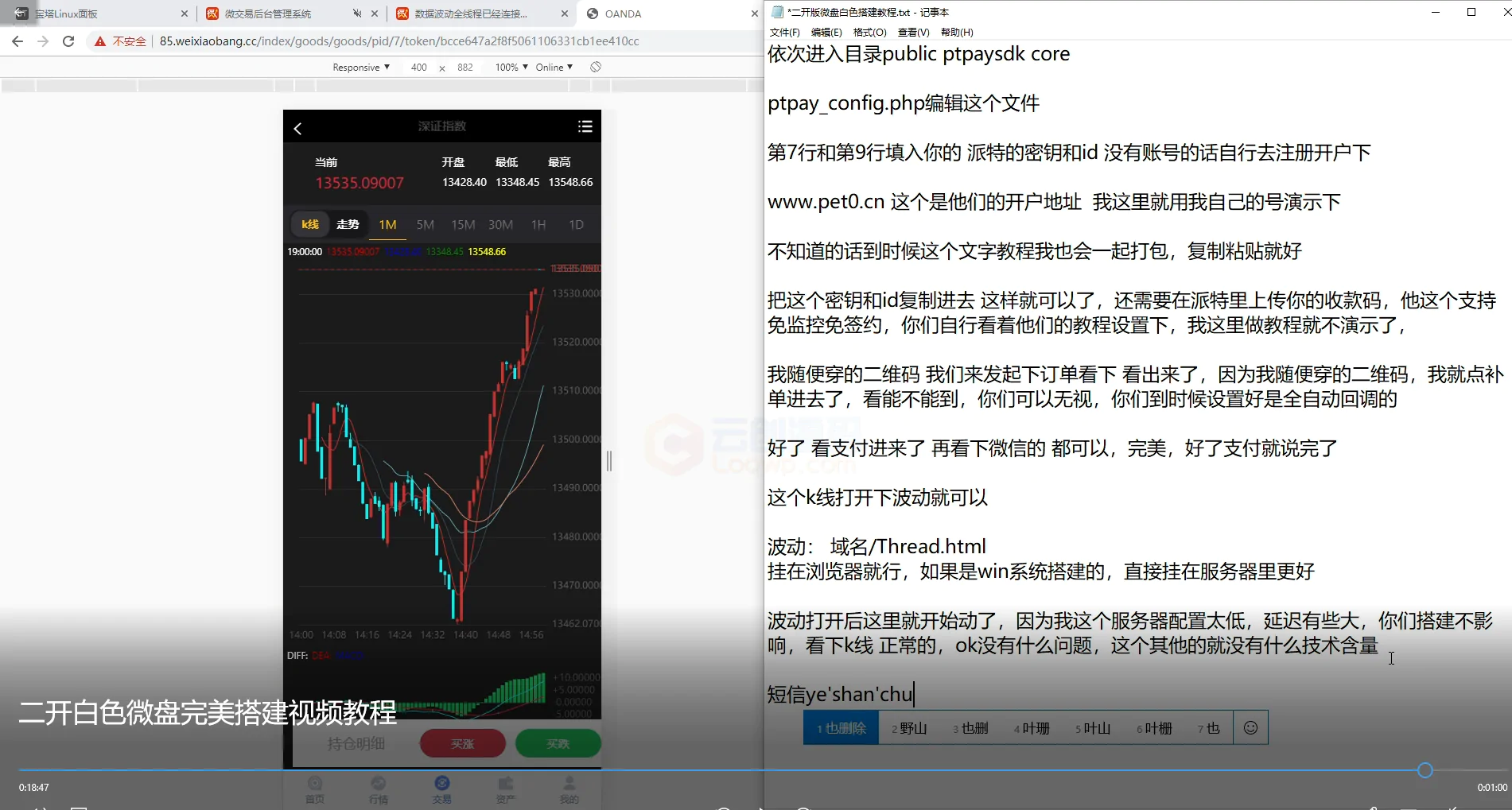
Task: Open Notepad 文件(F) menu
Action: [785, 33]
